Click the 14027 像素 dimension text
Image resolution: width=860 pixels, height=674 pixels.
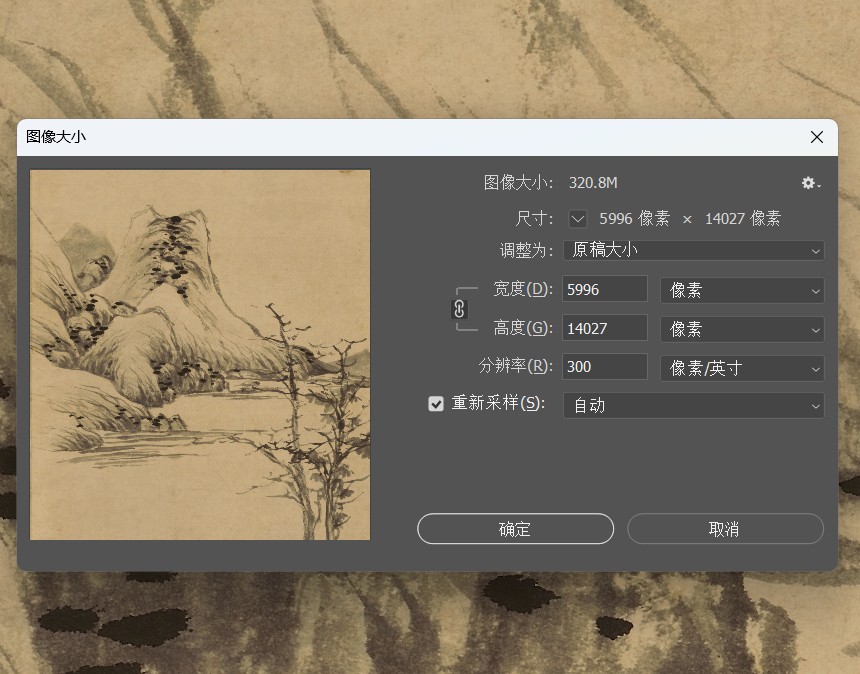[x=743, y=219]
